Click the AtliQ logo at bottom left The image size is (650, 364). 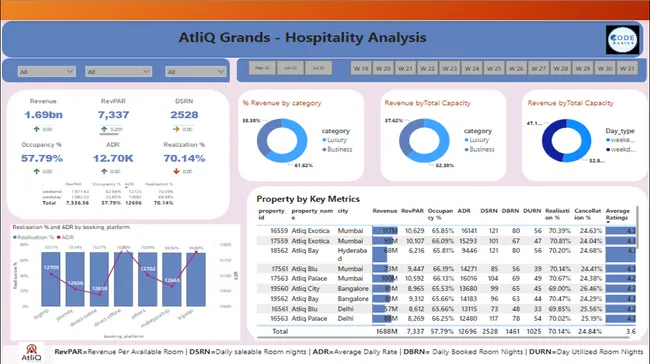point(31,353)
